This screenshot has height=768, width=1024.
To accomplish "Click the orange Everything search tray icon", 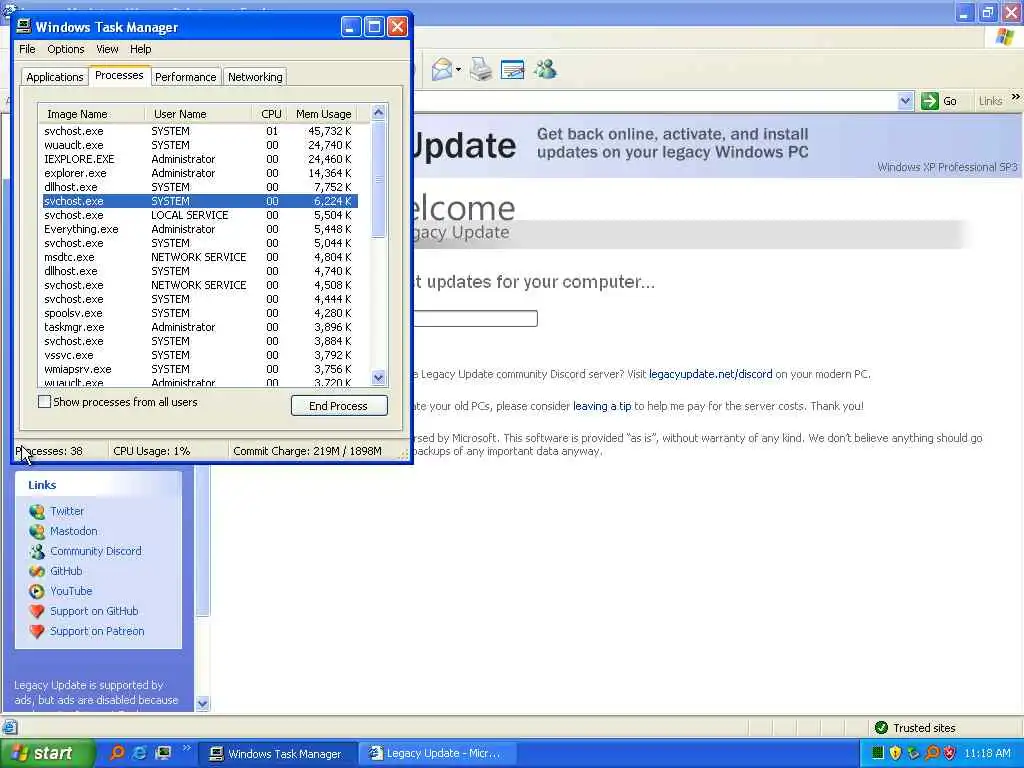I will point(932,753).
